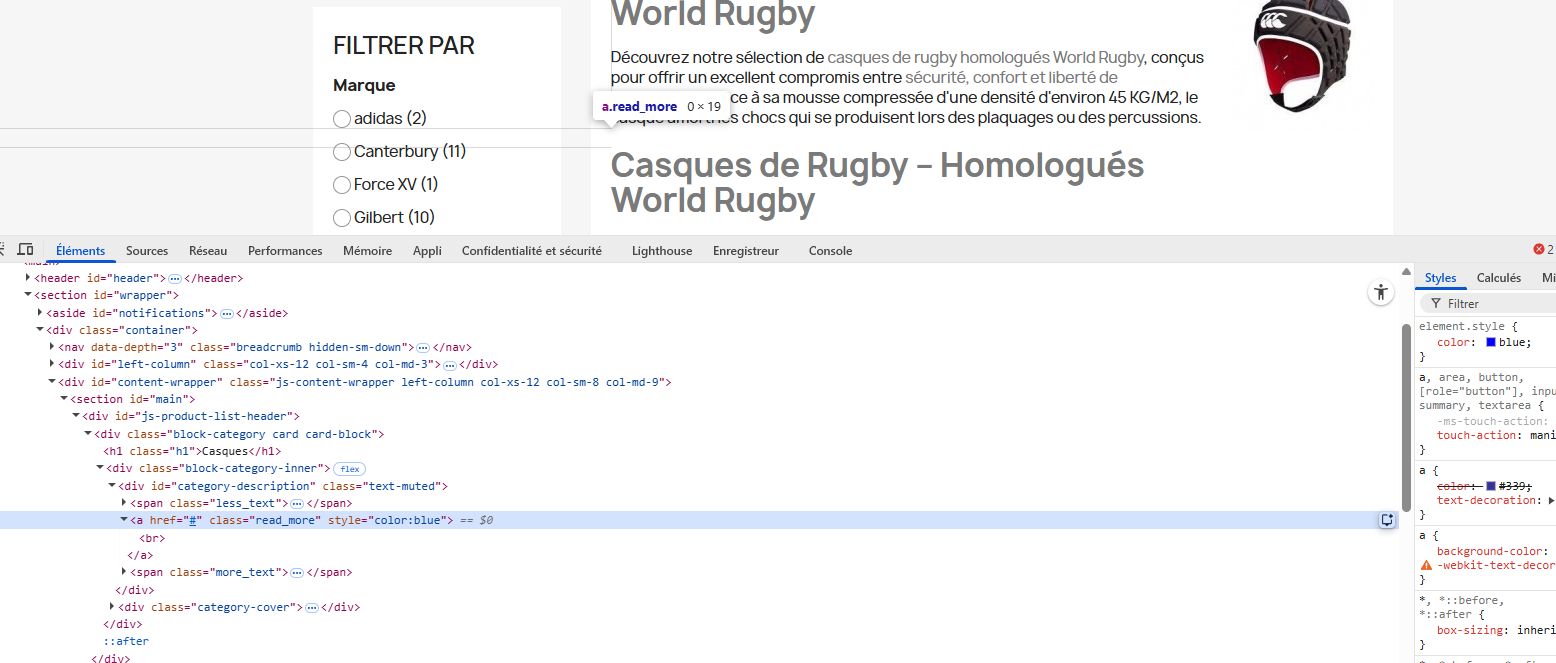
Task: Click the AI assistance icon on selected row
Action: pyautogui.click(x=1387, y=520)
